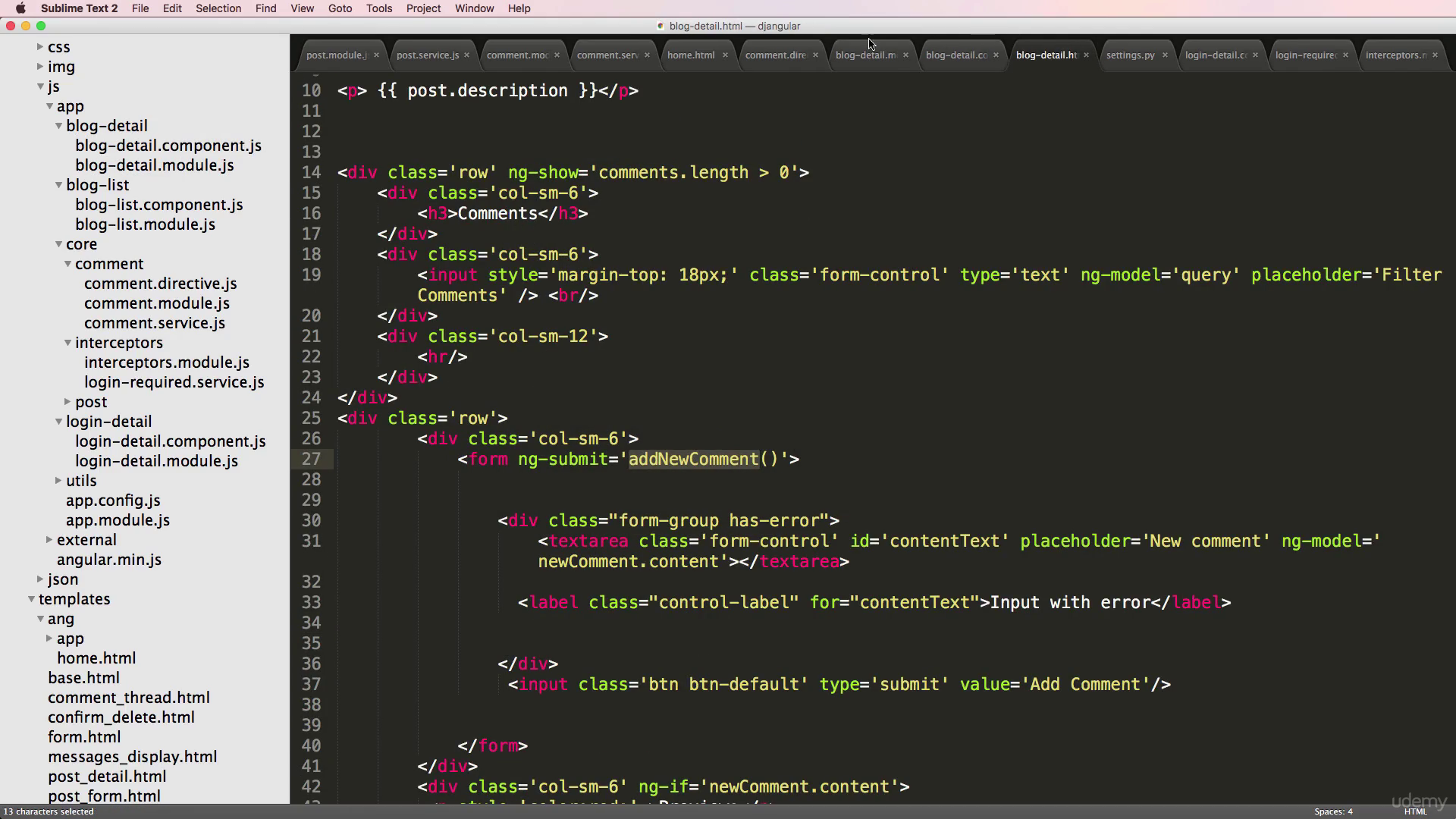Screen dimensions: 1456x819
Task: Collapse the blog-list folder
Action: [x=58, y=185]
